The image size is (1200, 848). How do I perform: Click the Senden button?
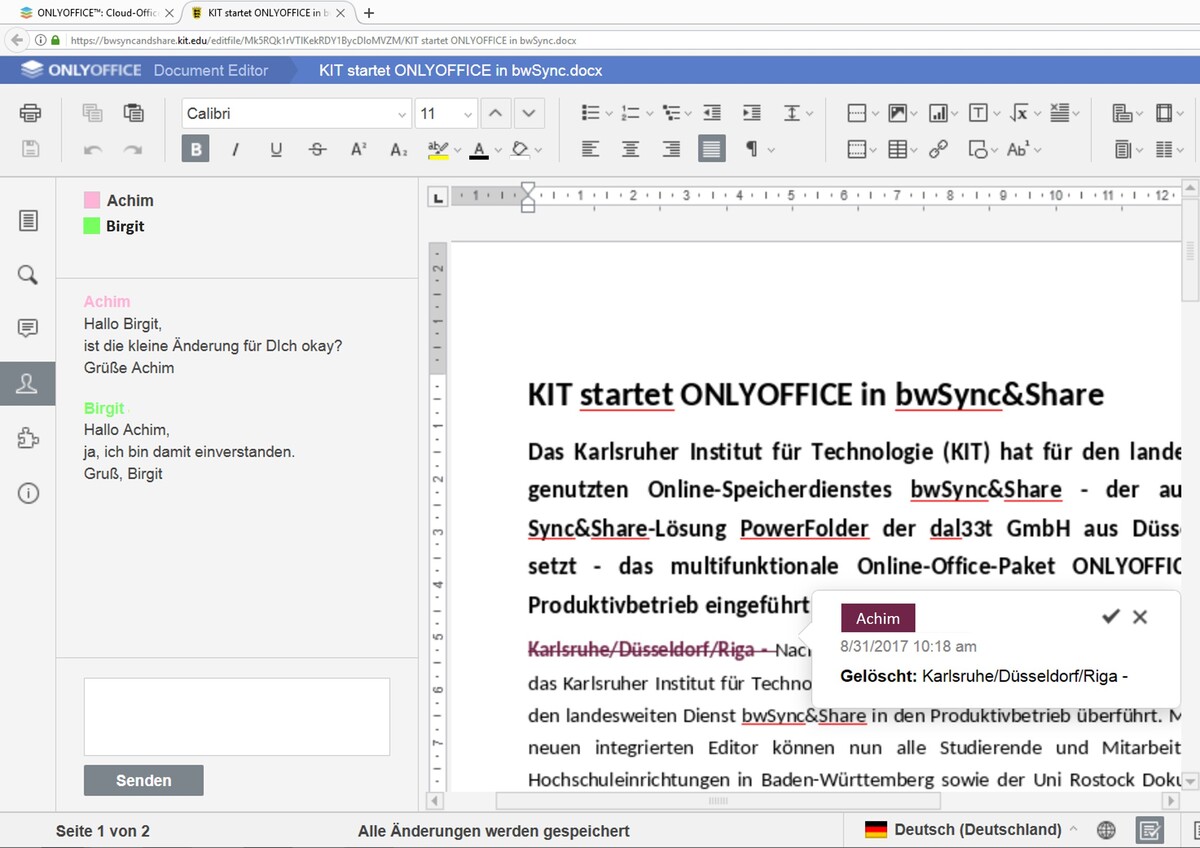[144, 780]
